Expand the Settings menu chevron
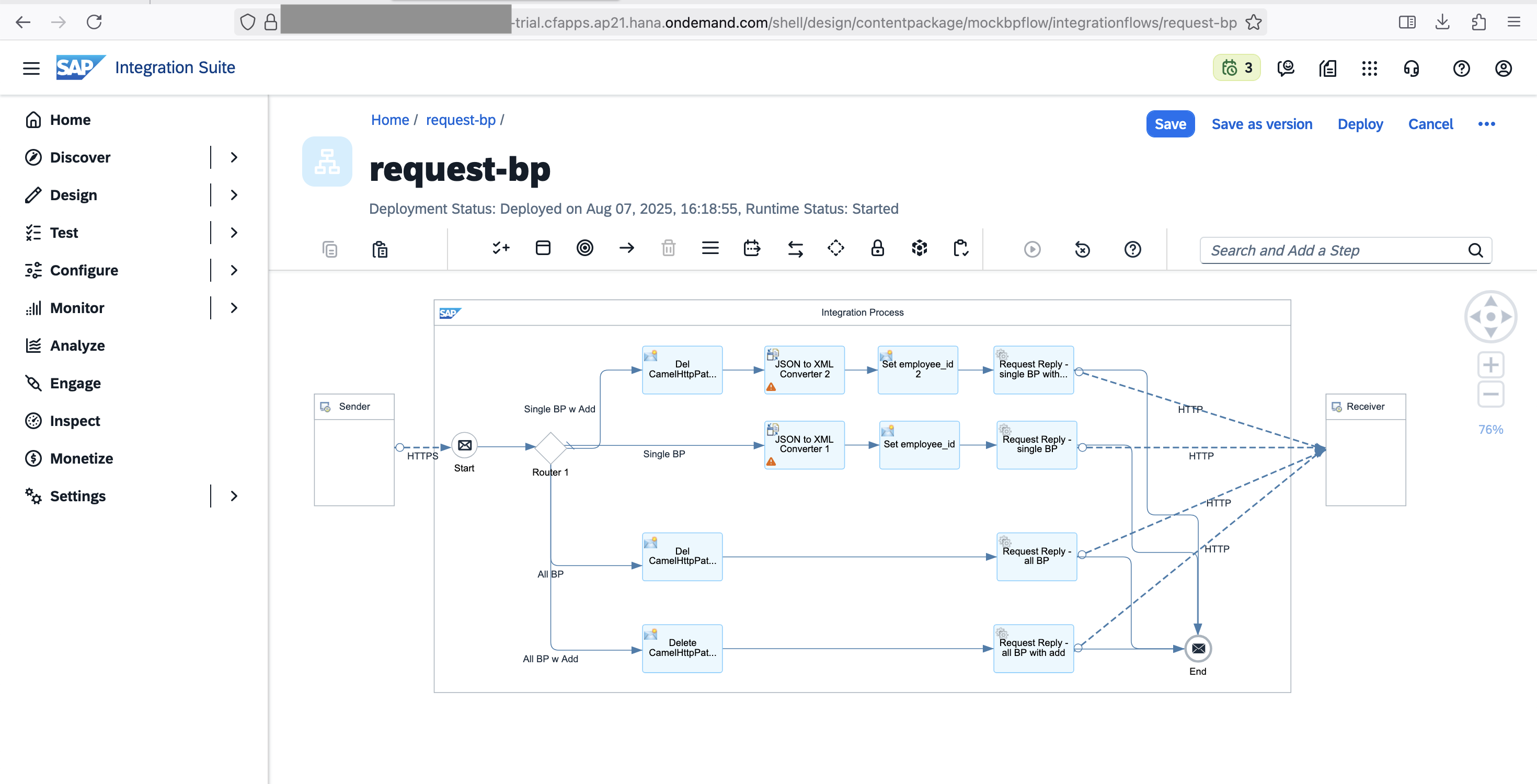The height and width of the screenshot is (784, 1537). coord(234,496)
